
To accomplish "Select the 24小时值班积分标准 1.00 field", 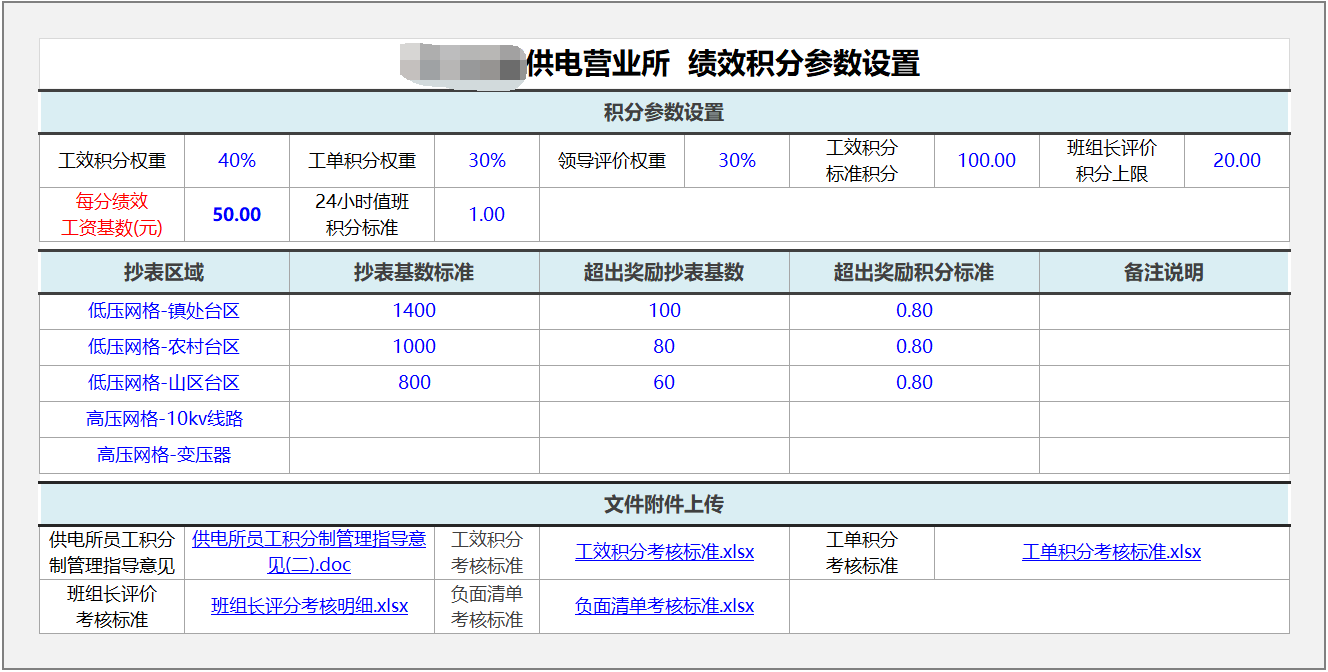I will tap(487, 215).
